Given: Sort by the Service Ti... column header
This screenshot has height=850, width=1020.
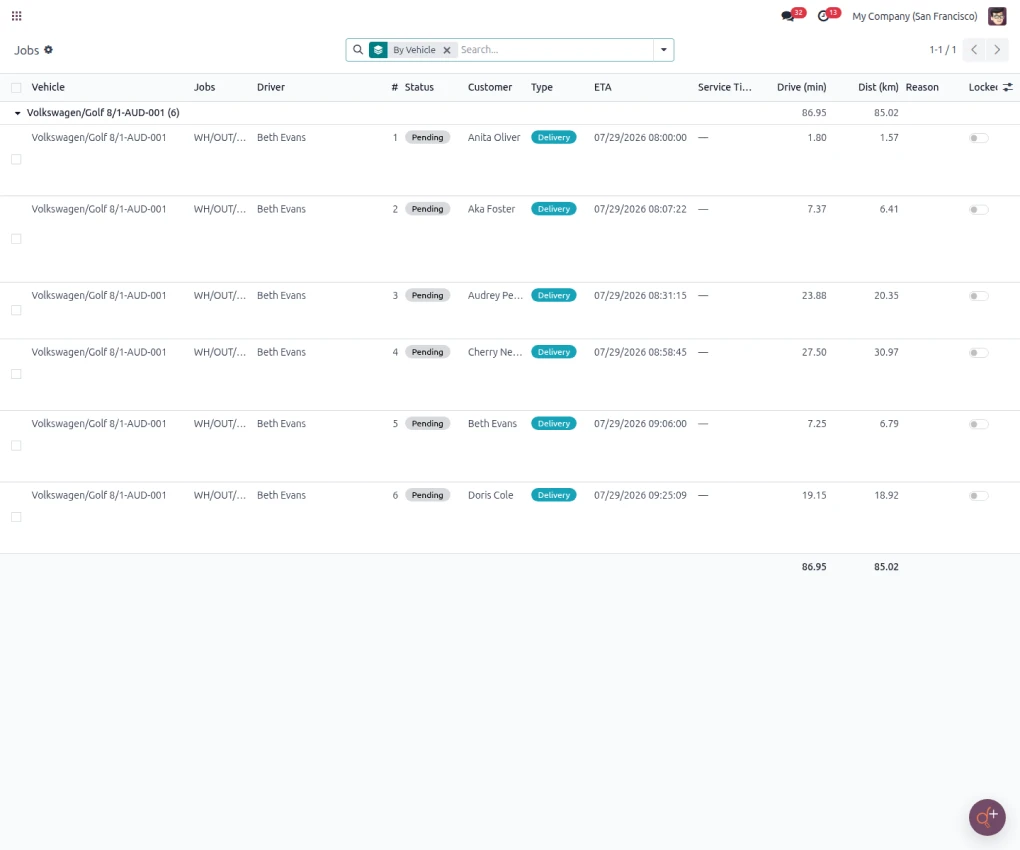Looking at the screenshot, I should coord(725,87).
